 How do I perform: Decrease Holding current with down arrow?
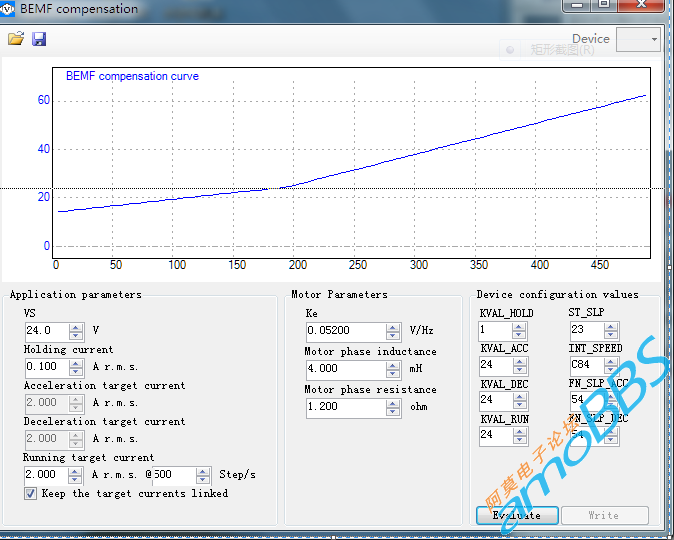coord(76,372)
